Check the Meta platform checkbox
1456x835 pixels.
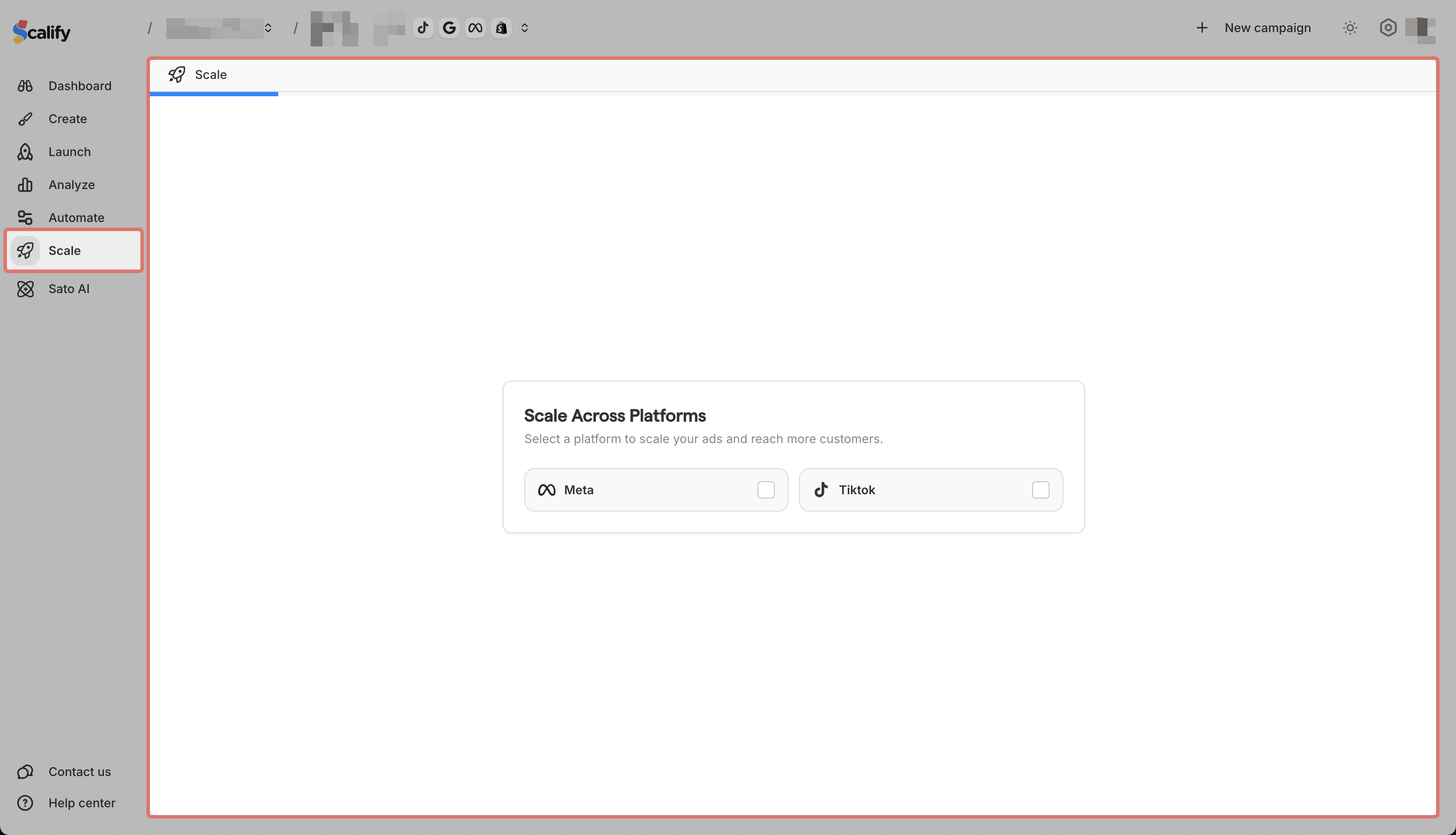tap(766, 490)
